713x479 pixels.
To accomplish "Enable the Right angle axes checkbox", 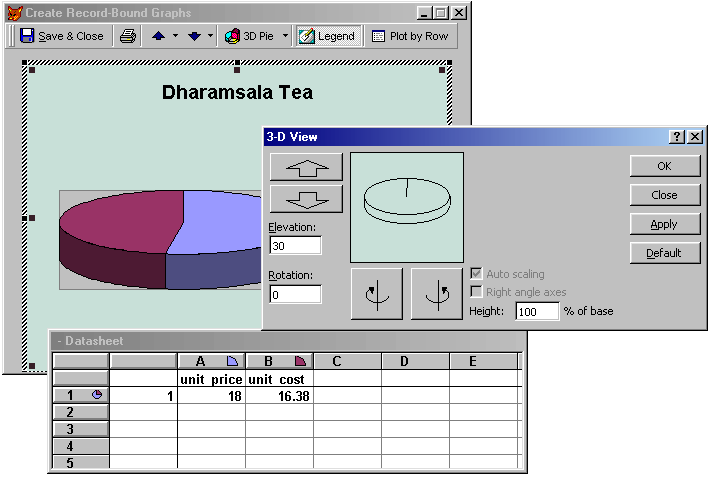I will pyautogui.click(x=476, y=292).
